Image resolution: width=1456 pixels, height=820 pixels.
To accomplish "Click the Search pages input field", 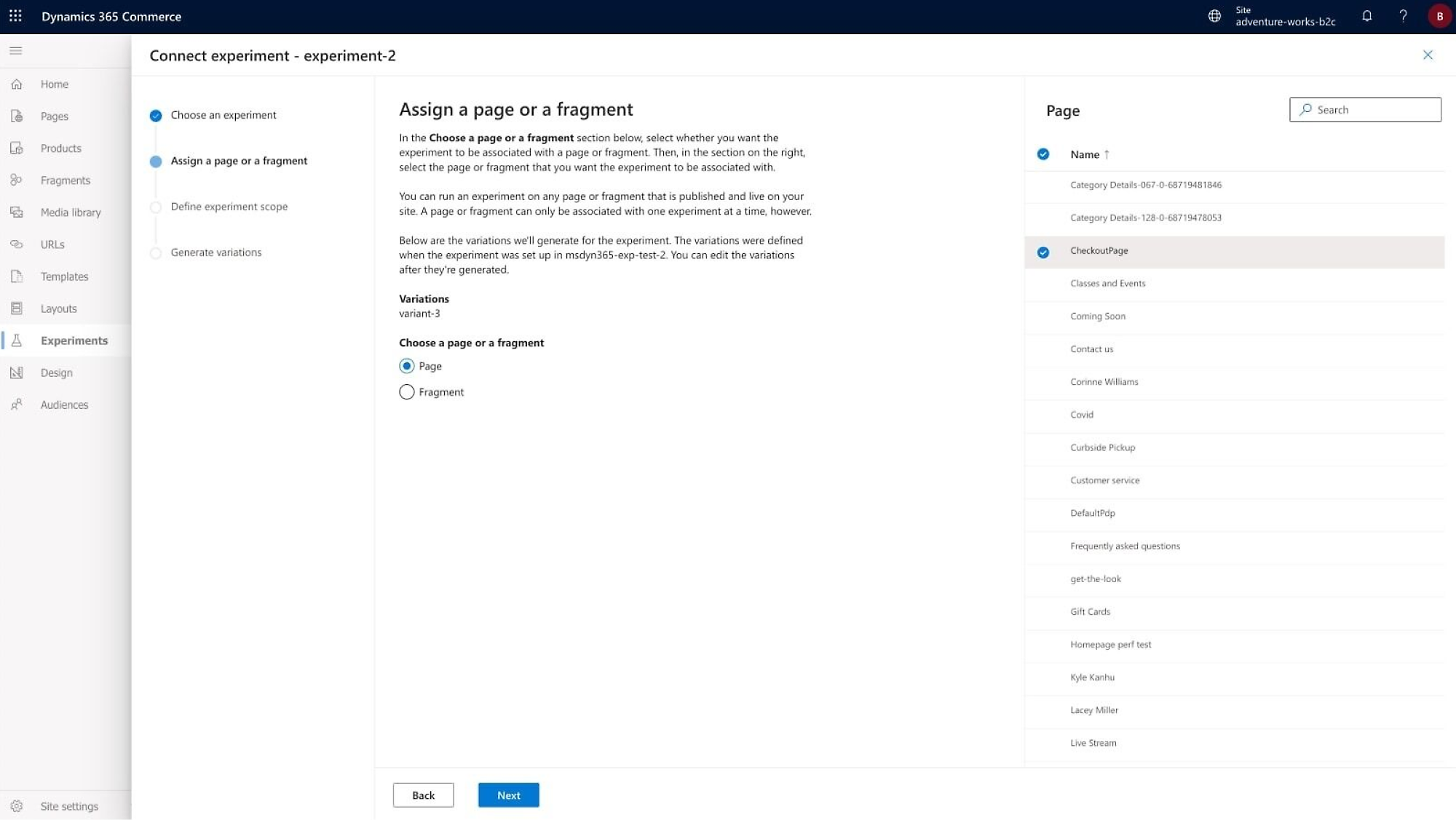I will tap(1365, 109).
